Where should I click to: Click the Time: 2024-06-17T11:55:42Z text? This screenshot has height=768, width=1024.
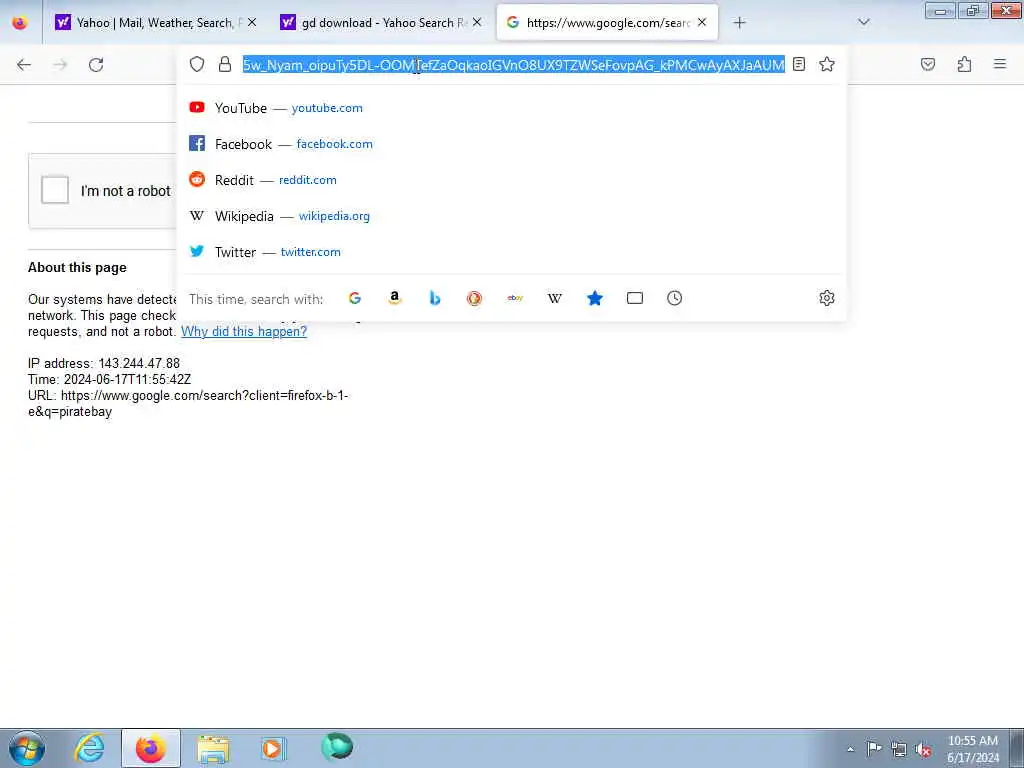[110, 379]
